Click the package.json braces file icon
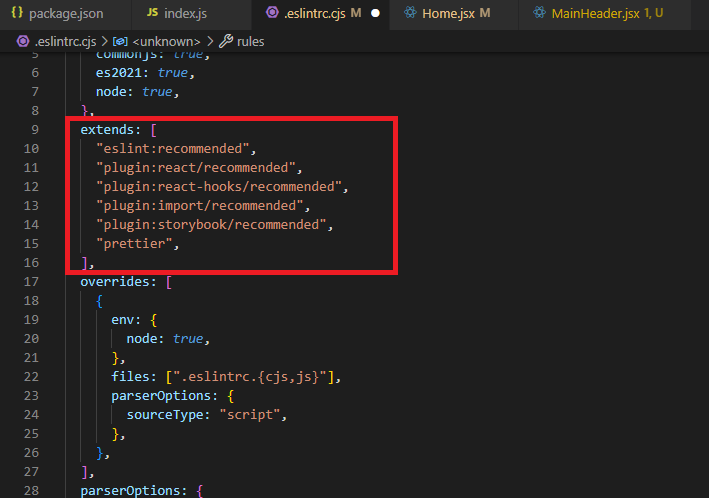The width and height of the screenshot is (709, 498). pos(17,13)
